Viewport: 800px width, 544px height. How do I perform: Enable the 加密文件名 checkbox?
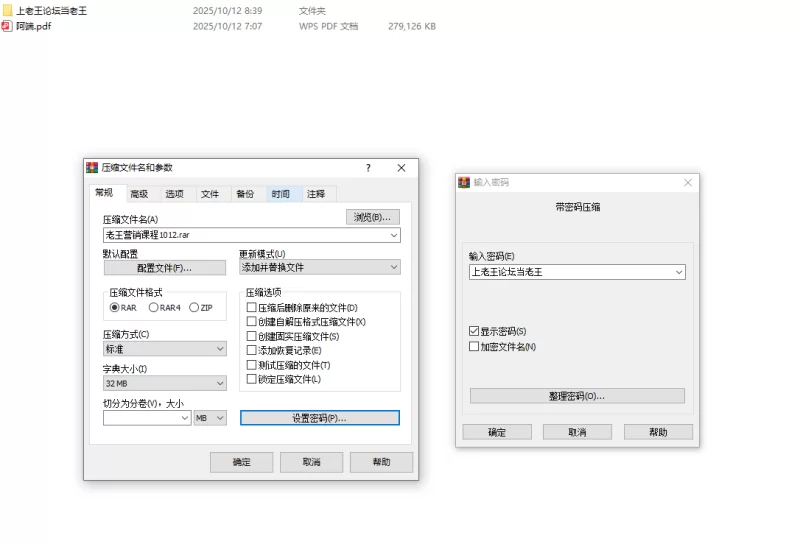pyautogui.click(x=474, y=346)
